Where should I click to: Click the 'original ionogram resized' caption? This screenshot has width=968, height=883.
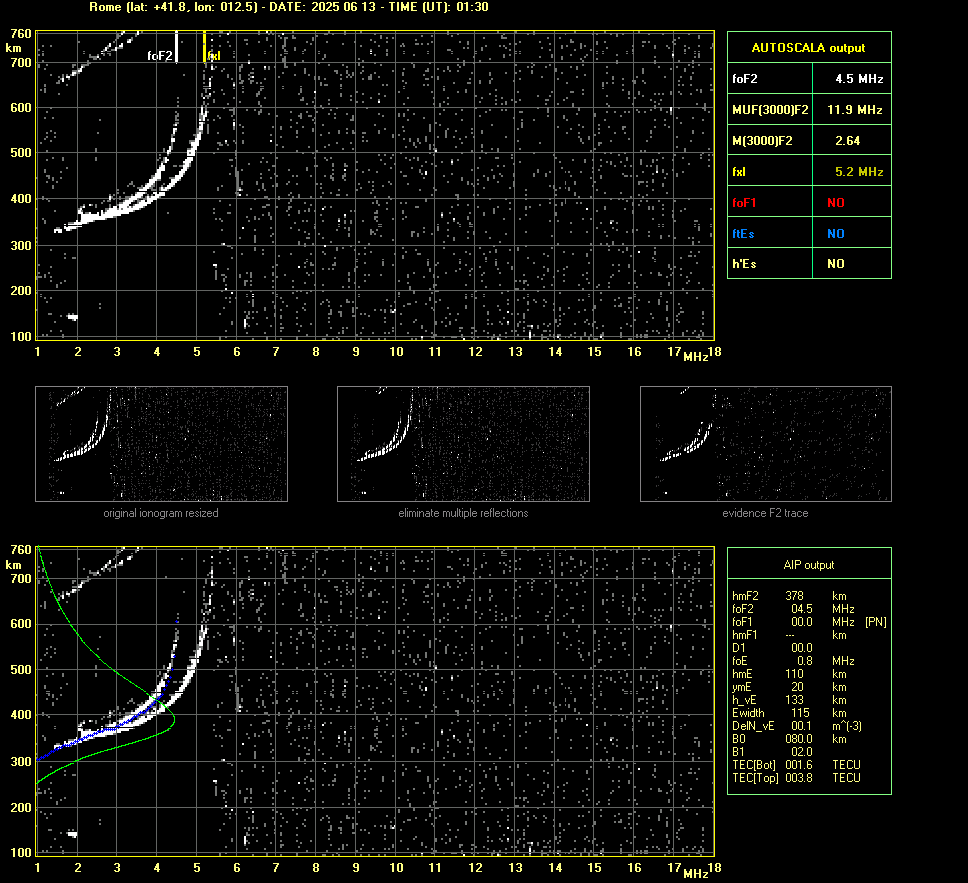[161, 513]
